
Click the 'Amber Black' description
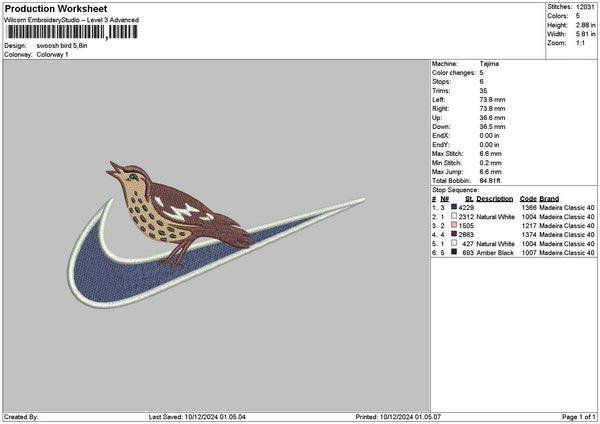pyautogui.click(x=495, y=253)
